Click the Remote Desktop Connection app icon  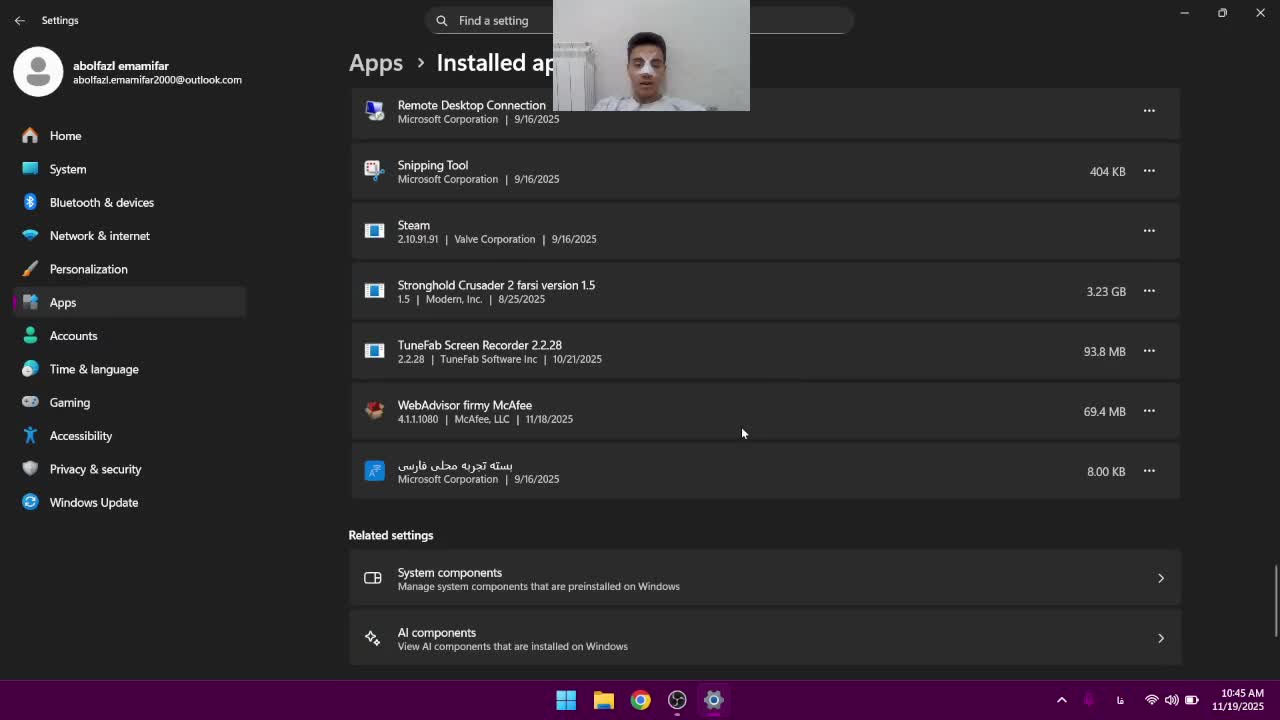(374, 111)
